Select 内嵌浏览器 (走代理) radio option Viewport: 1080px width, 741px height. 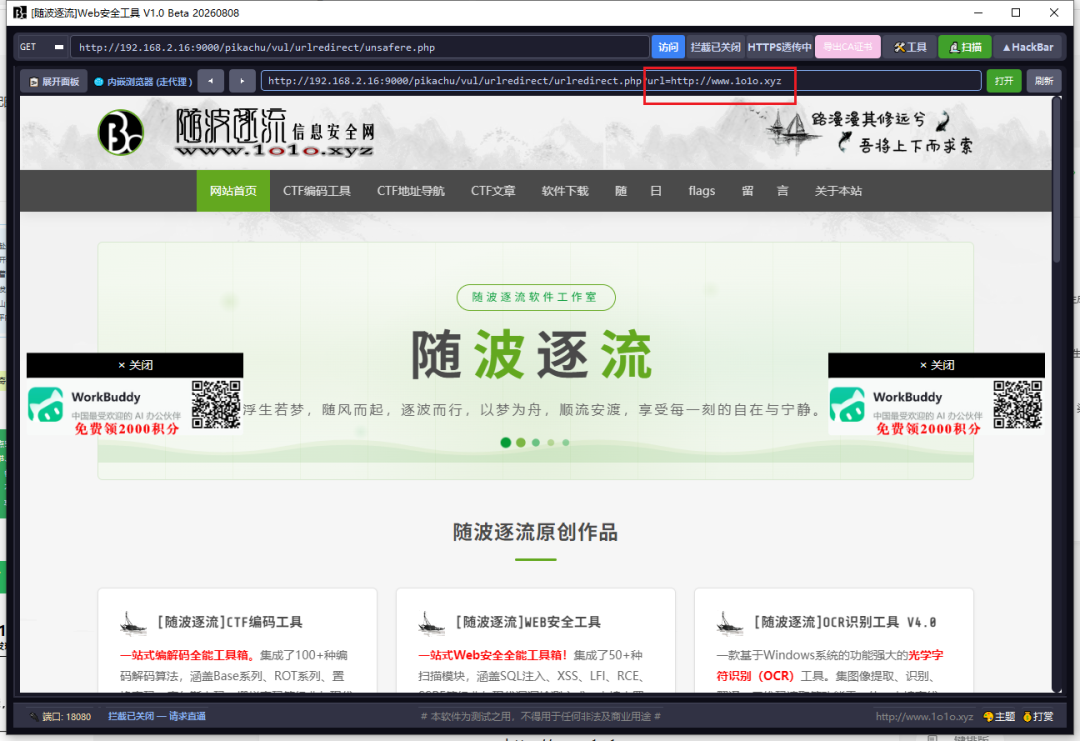143,81
